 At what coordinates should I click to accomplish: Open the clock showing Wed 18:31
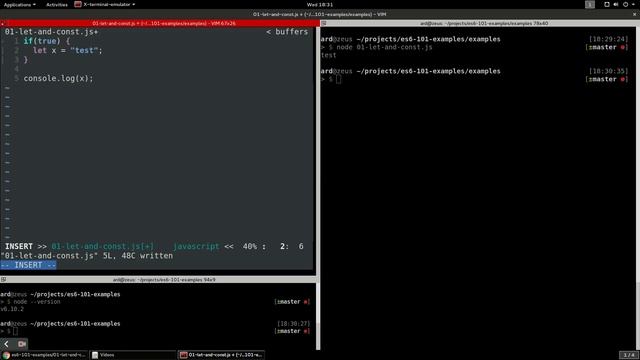[x=320, y=4]
